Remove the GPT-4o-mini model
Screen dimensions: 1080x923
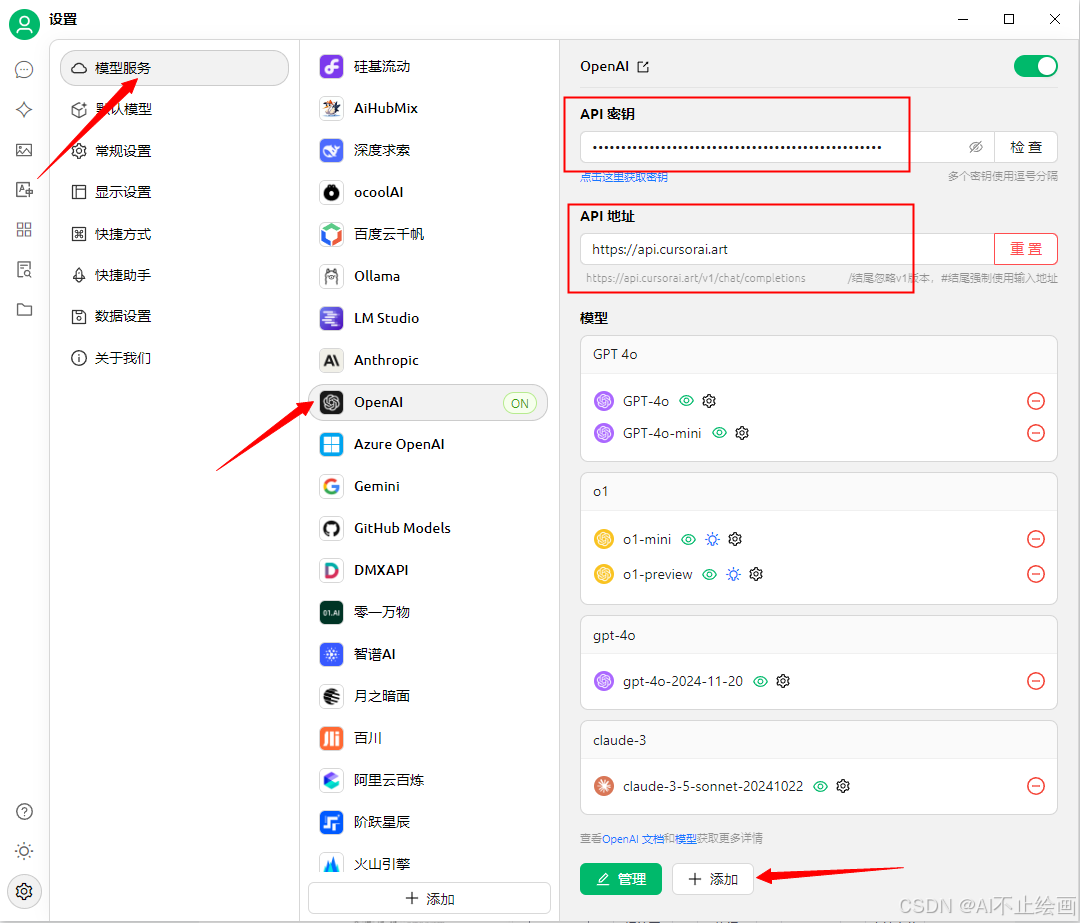pyautogui.click(x=1035, y=433)
